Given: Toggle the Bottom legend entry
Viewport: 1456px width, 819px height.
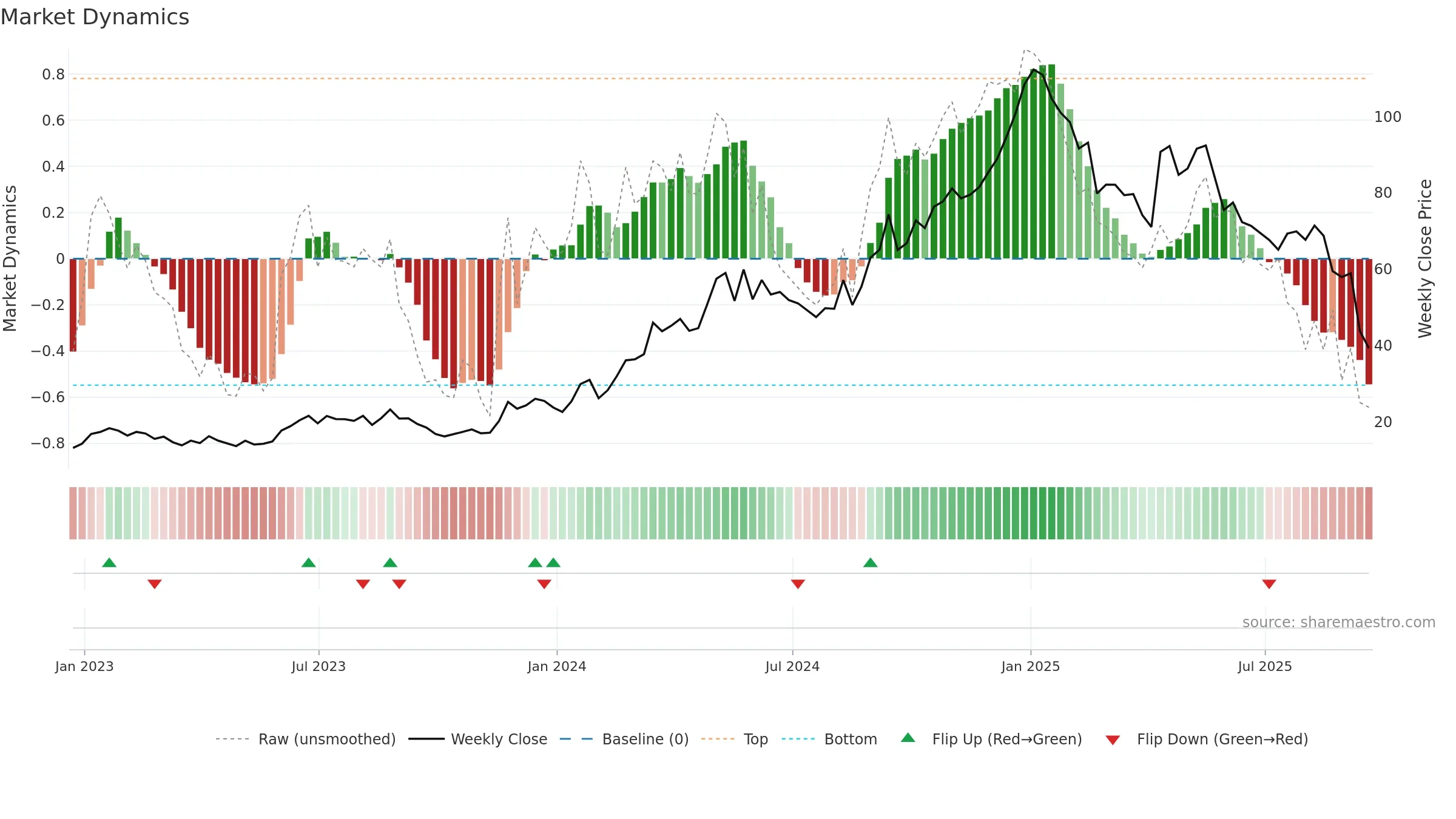Looking at the screenshot, I should point(829,739).
